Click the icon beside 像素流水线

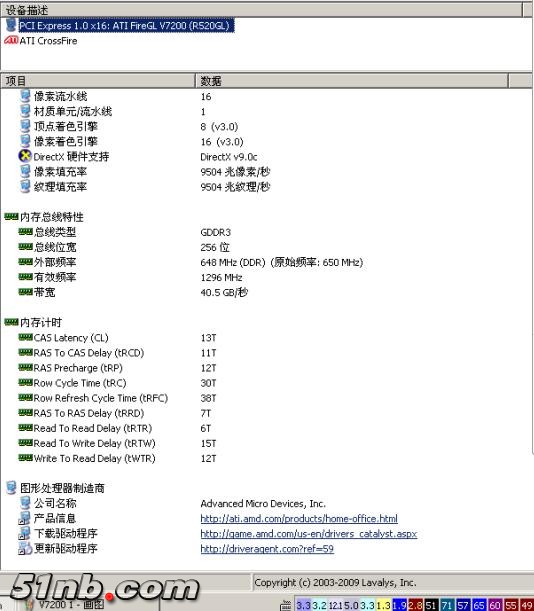pos(25,96)
